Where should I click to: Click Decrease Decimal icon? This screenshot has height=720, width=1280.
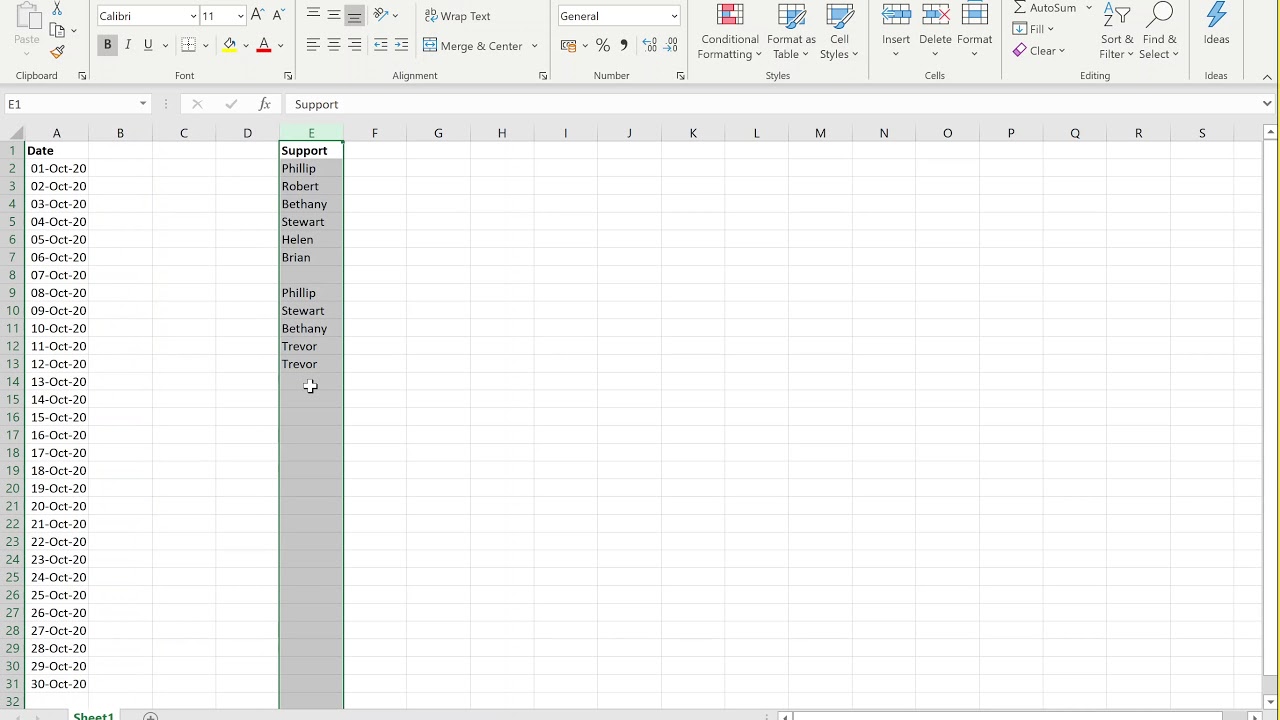pyautogui.click(x=671, y=45)
